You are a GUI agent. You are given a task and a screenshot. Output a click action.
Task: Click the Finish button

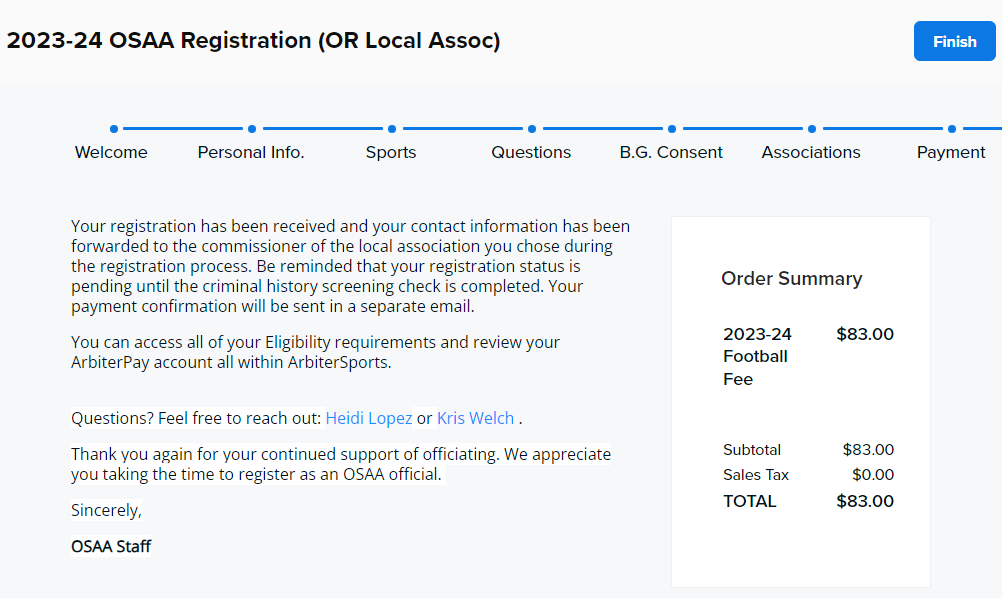tap(954, 42)
